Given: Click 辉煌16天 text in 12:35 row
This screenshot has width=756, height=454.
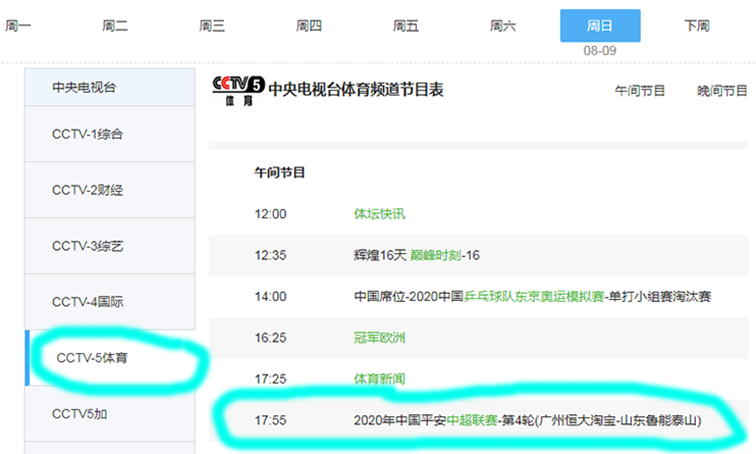Looking at the screenshot, I should [x=380, y=255].
